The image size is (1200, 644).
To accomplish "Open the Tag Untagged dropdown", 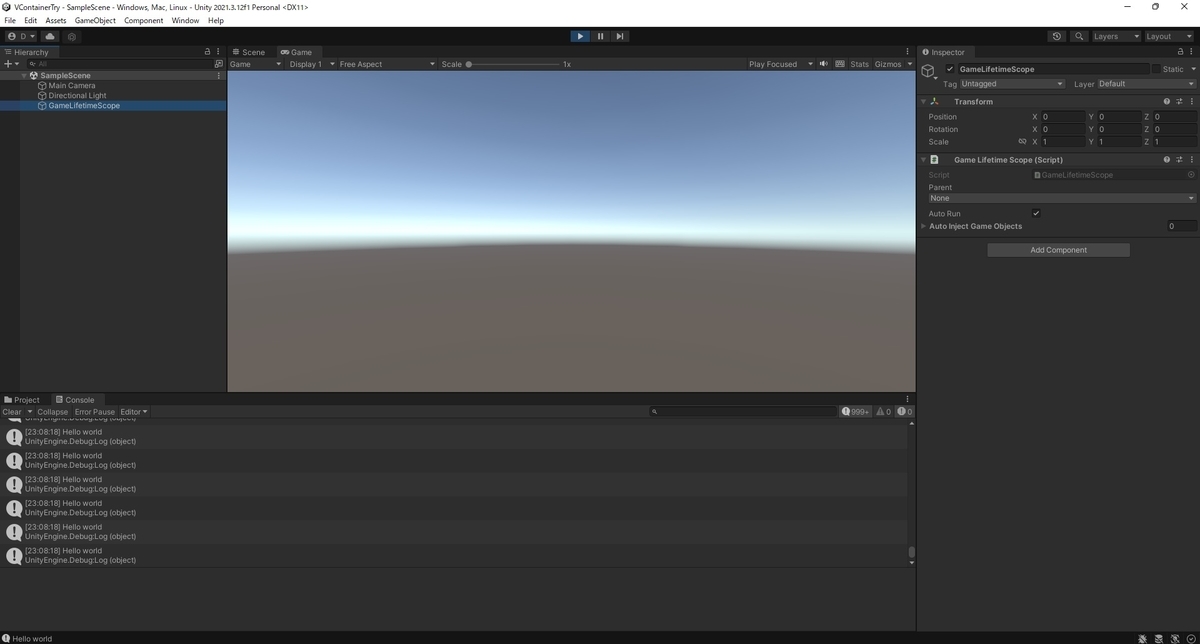I will point(1012,84).
